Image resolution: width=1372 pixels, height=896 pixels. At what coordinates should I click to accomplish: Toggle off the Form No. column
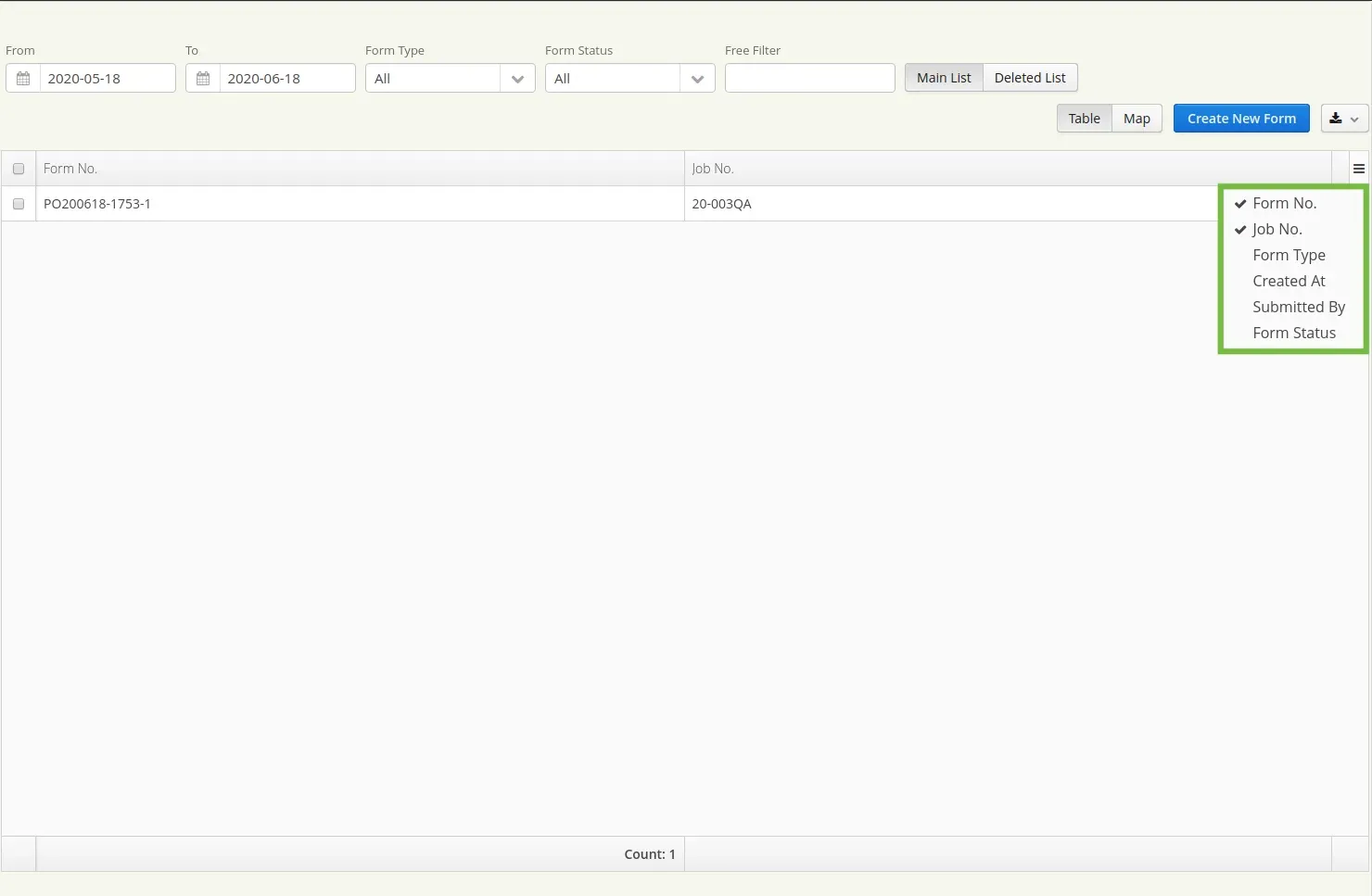click(x=1284, y=202)
